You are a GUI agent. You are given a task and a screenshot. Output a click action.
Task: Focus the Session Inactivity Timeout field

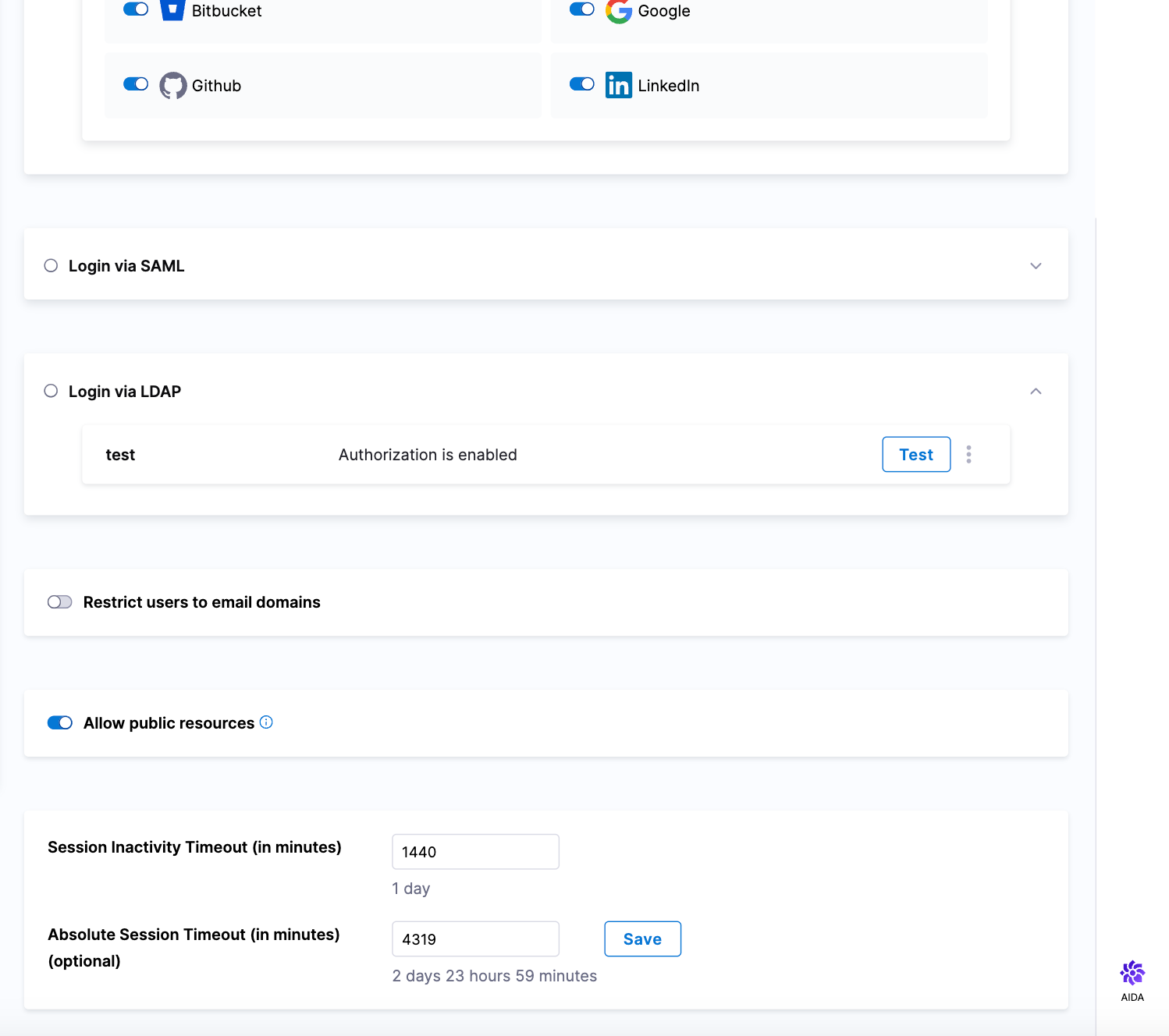475,852
